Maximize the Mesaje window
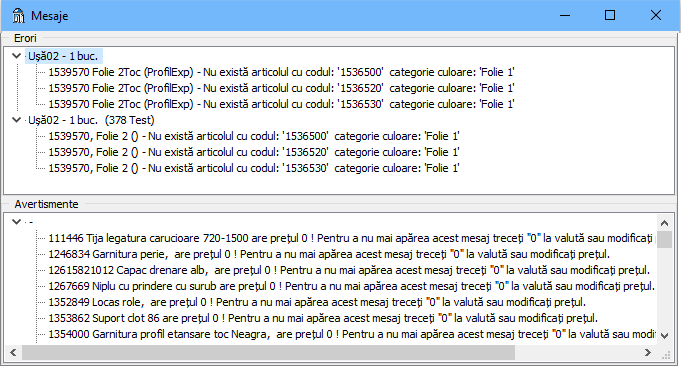This screenshot has width=681, height=366. [x=610, y=16]
